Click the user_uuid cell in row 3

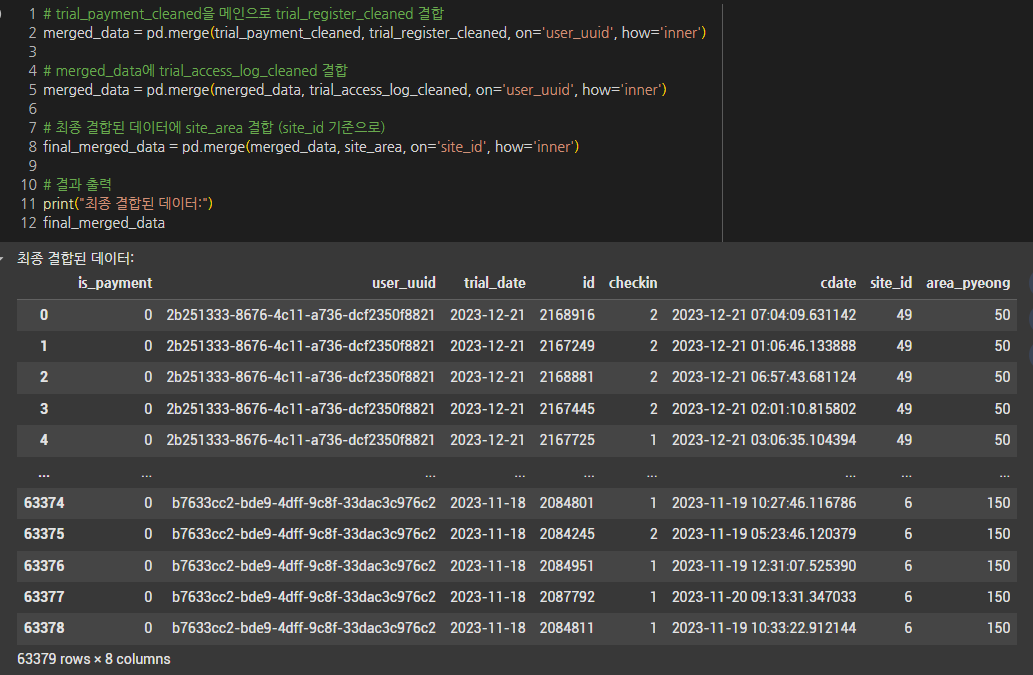coord(300,409)
